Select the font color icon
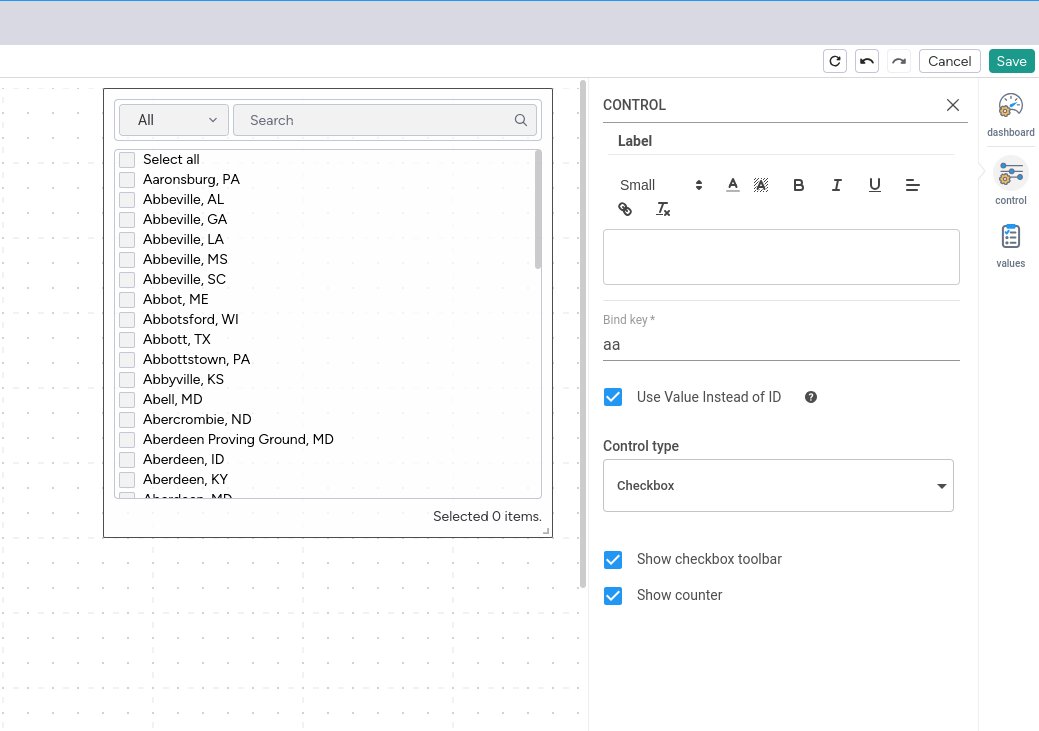 pyautogui.click(x=732, y=185)
